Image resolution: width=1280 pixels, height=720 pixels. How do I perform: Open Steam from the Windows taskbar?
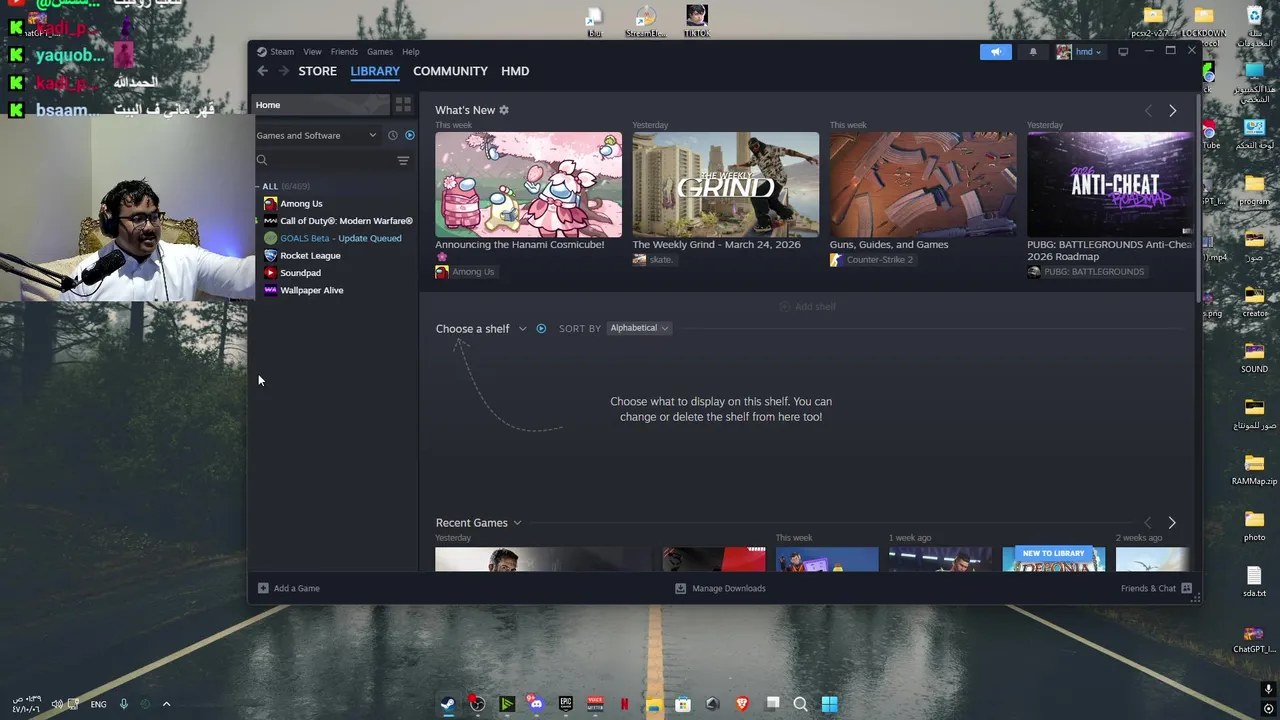point(448,704)
